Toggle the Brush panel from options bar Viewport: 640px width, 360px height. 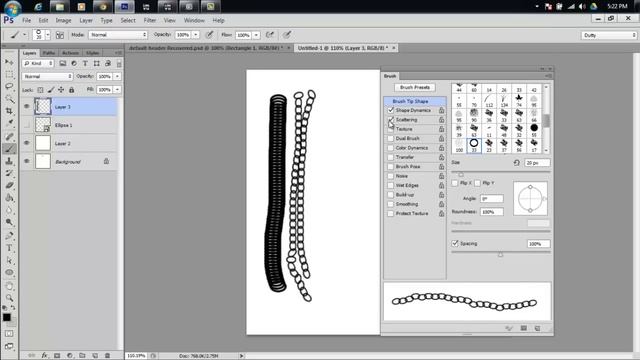pyautogui.click(x=60, y=35)
